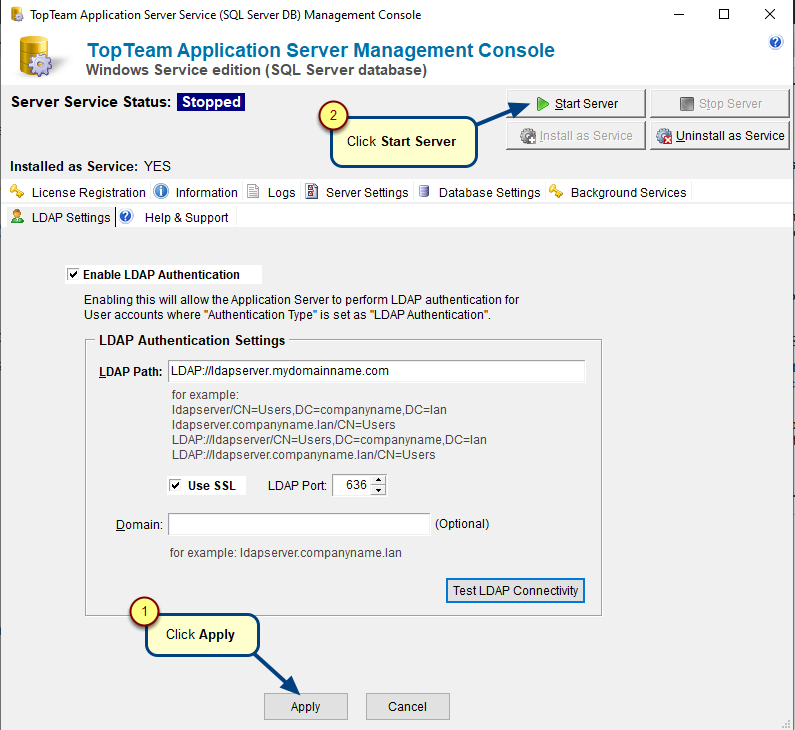Uncheck Enable LDAP Authentication checkbox
Image resolution: width=795 pixels, height=730 pixels.
point(74,274)
